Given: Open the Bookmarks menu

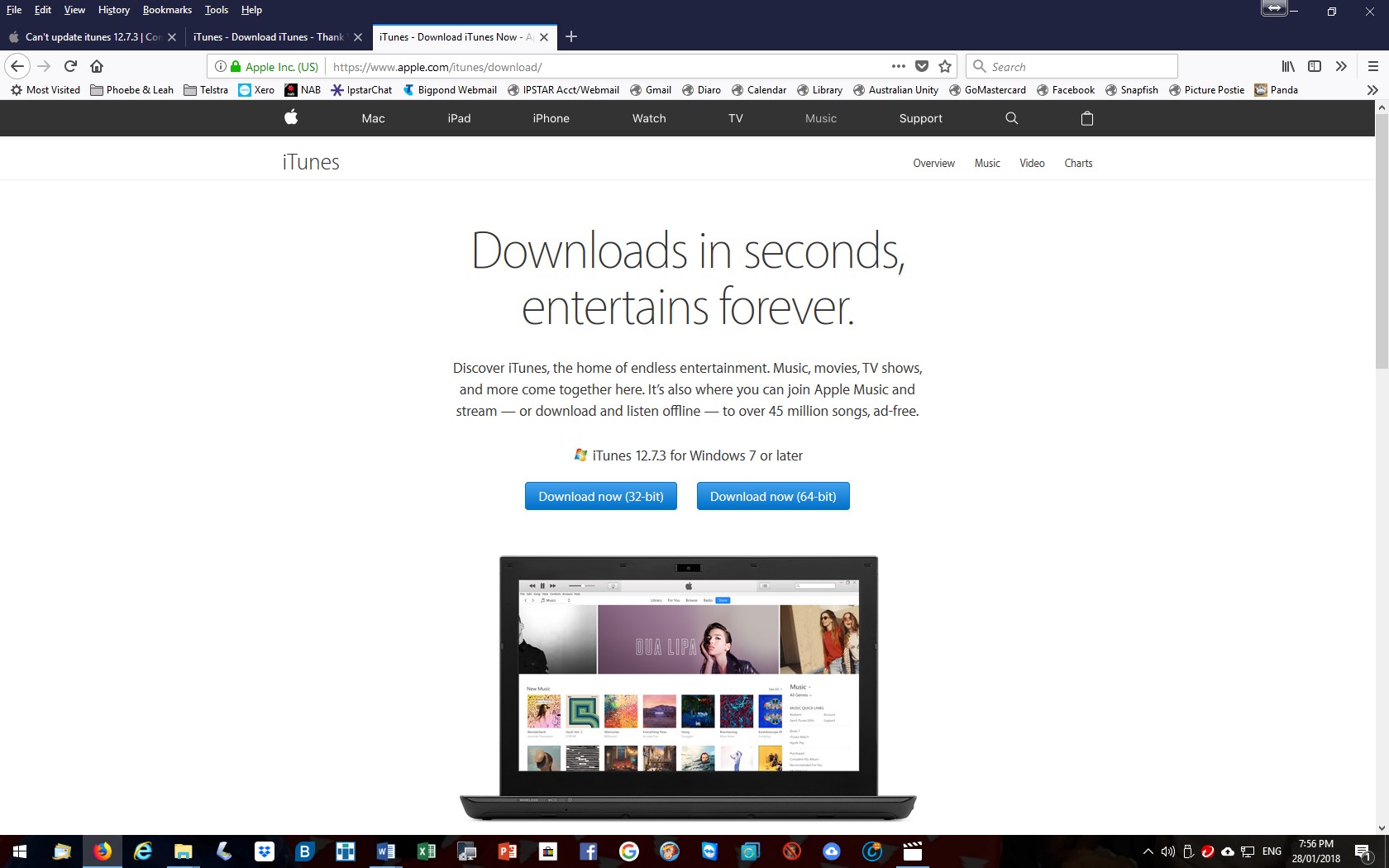Looking at the screenshot, I should 167,10.
